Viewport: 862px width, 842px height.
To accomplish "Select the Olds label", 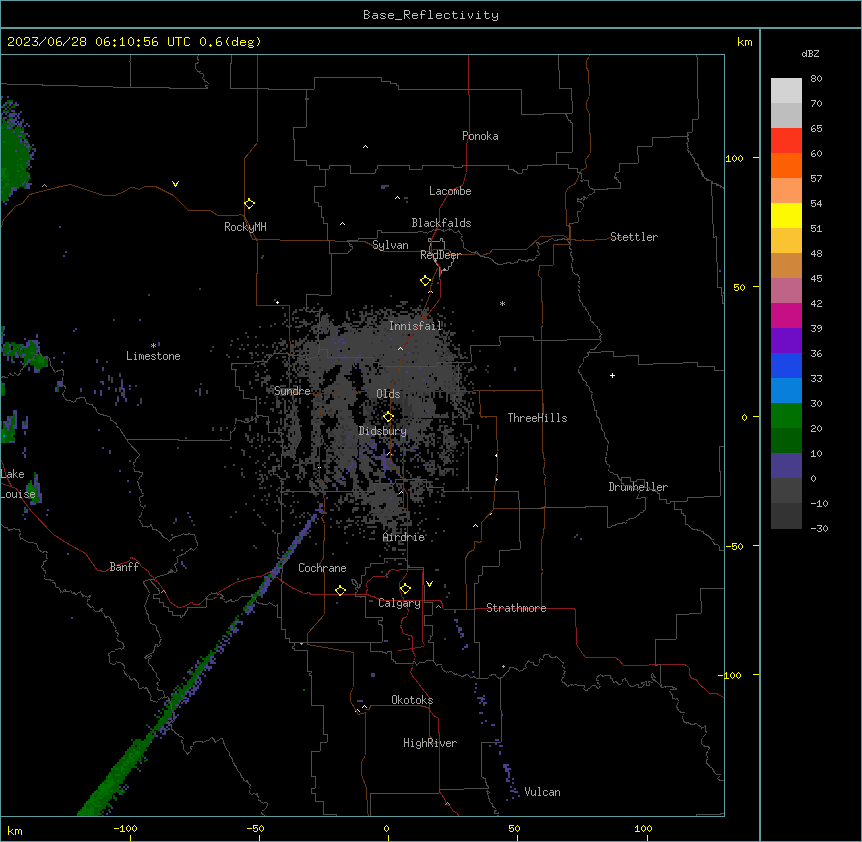I will tap(388, 394).
